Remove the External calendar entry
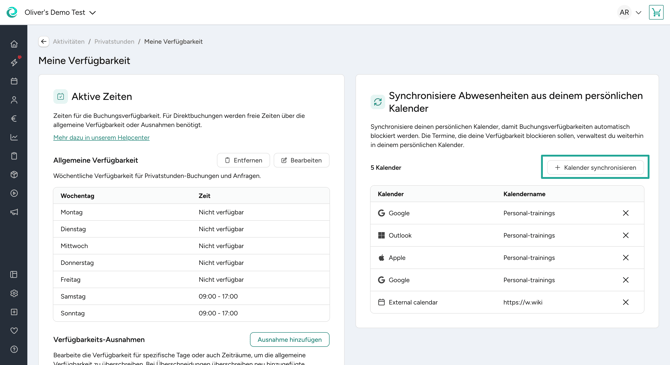The height and width of the screenshot is (365, 670). coord(626,302)
